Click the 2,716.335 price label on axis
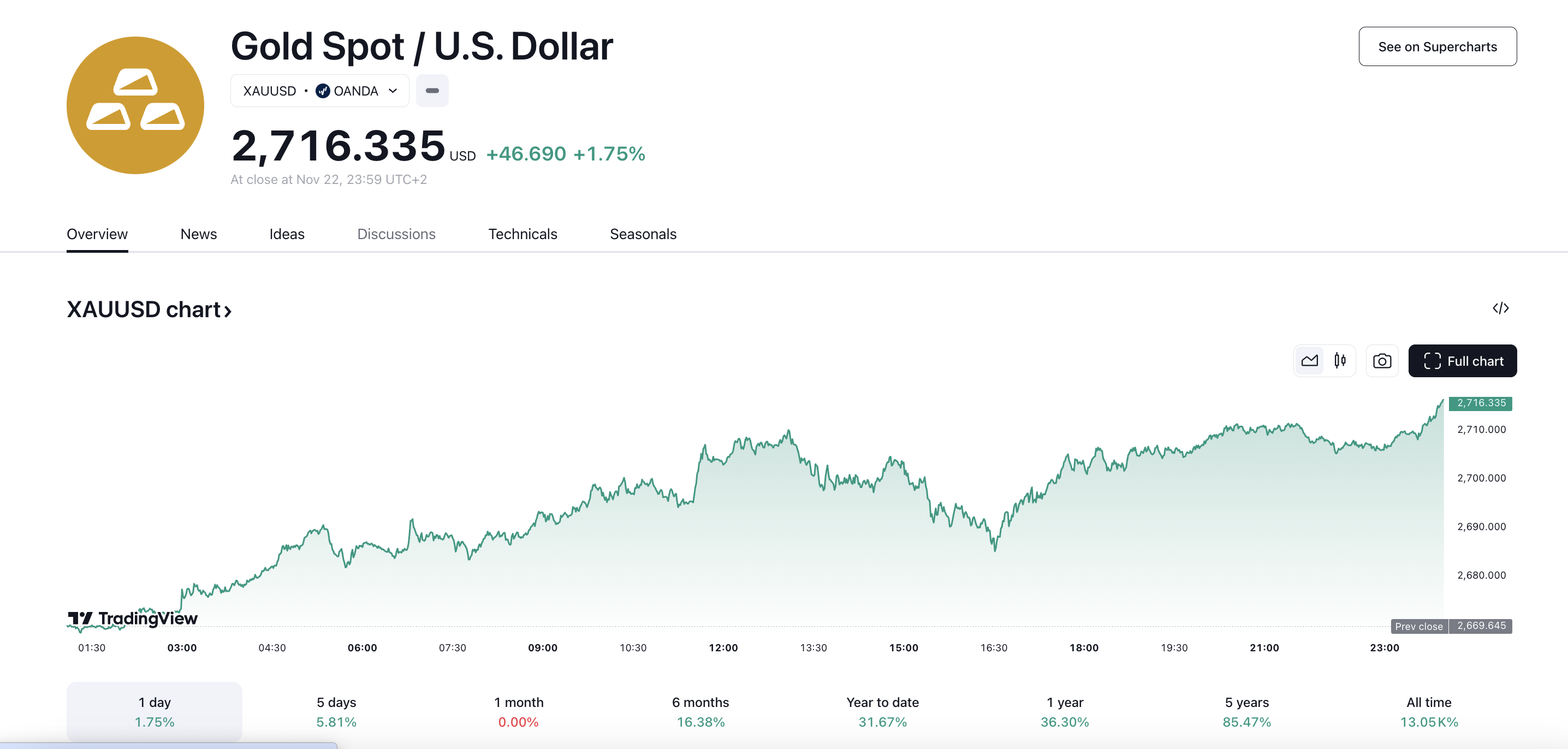Screen dimensions: 1568x749 point(1480,403)
